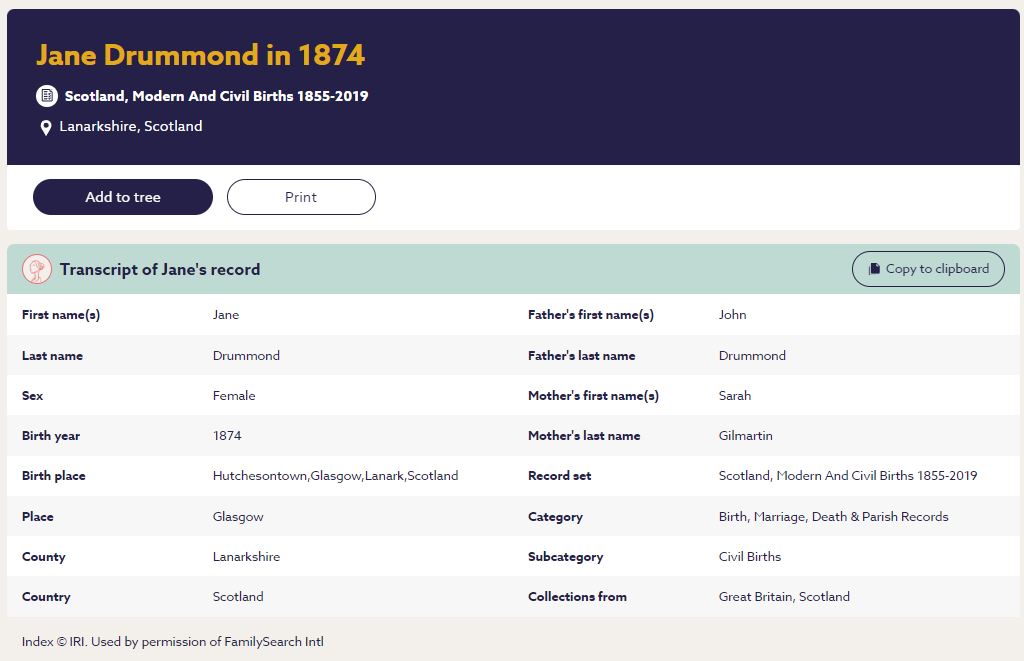The height and width of the screenshot is (661, 1024).
Task: Click the father's first name John
Action: (x=732, y=315)
